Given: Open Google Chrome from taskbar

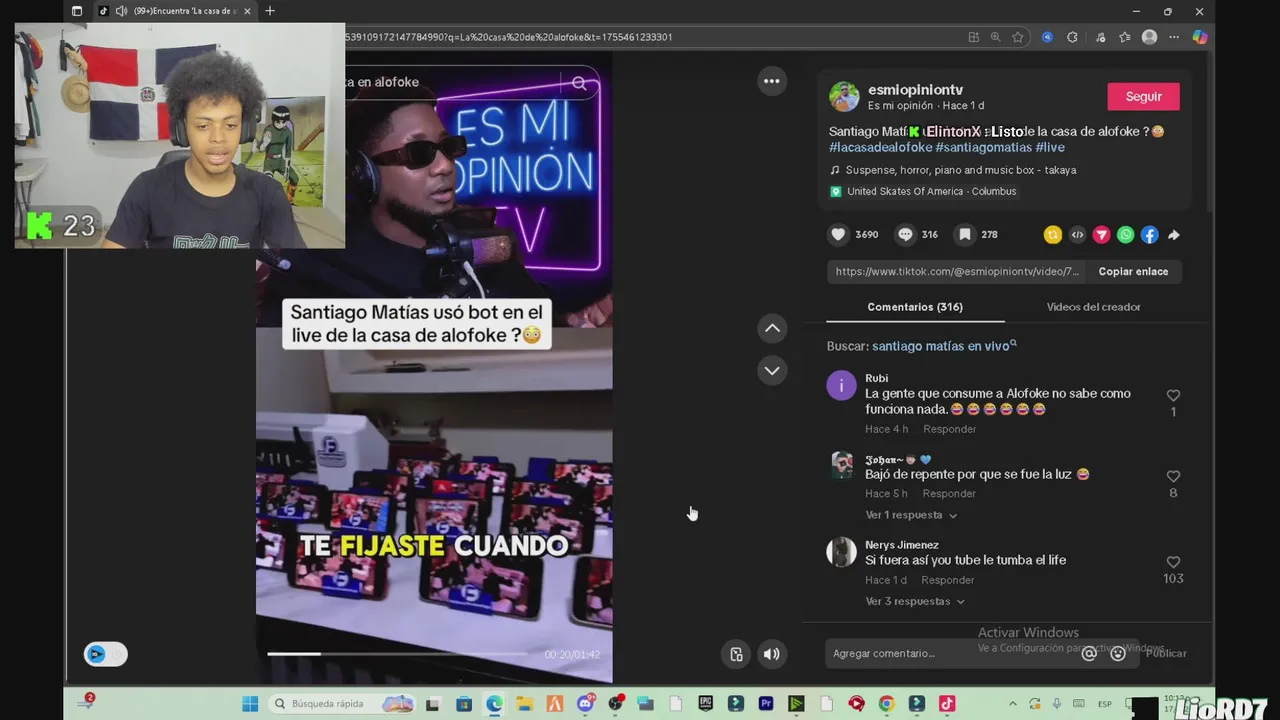Looking at the screenshot, I should point(886,704).
